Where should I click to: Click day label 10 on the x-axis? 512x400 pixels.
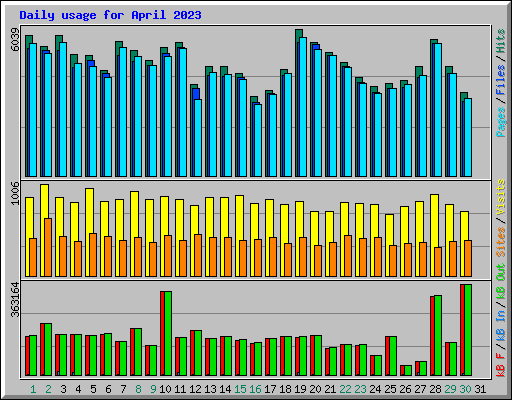165,389
